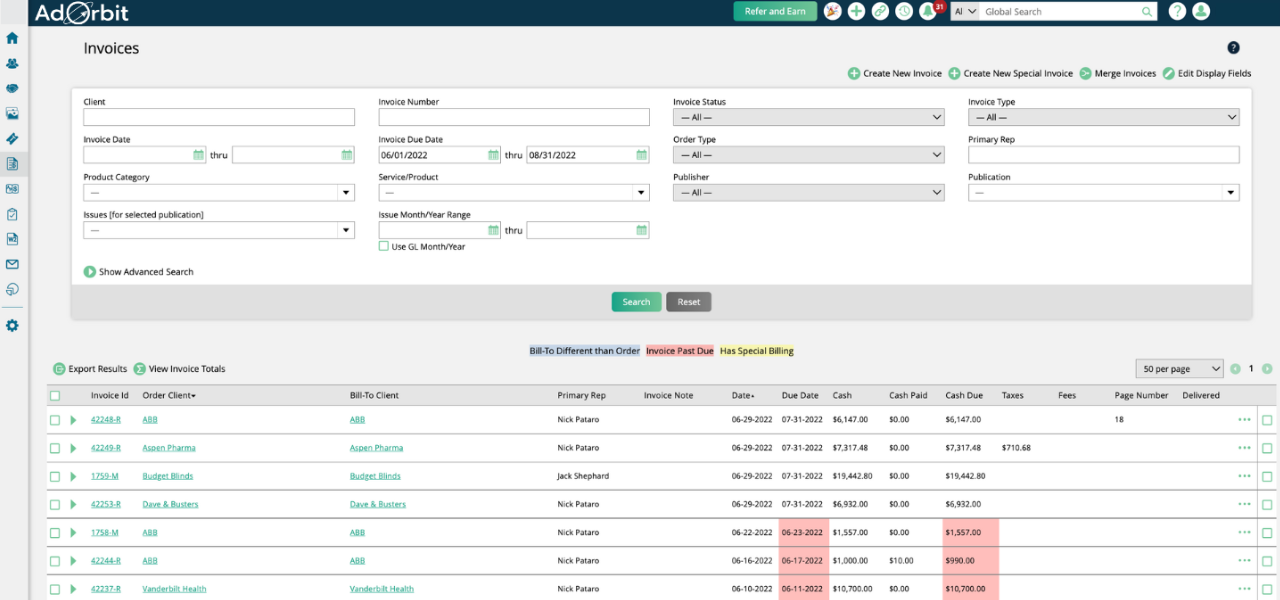Open the payments money icon in sidebar

point(12,188)
